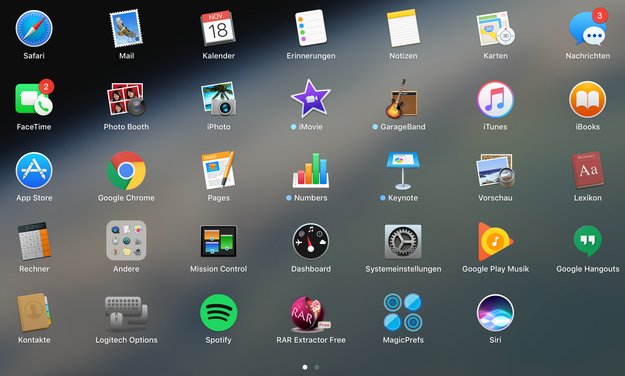The image size is (625, 376).
Task: Click the red badge on Nachrichten
Action: (599, 16)
